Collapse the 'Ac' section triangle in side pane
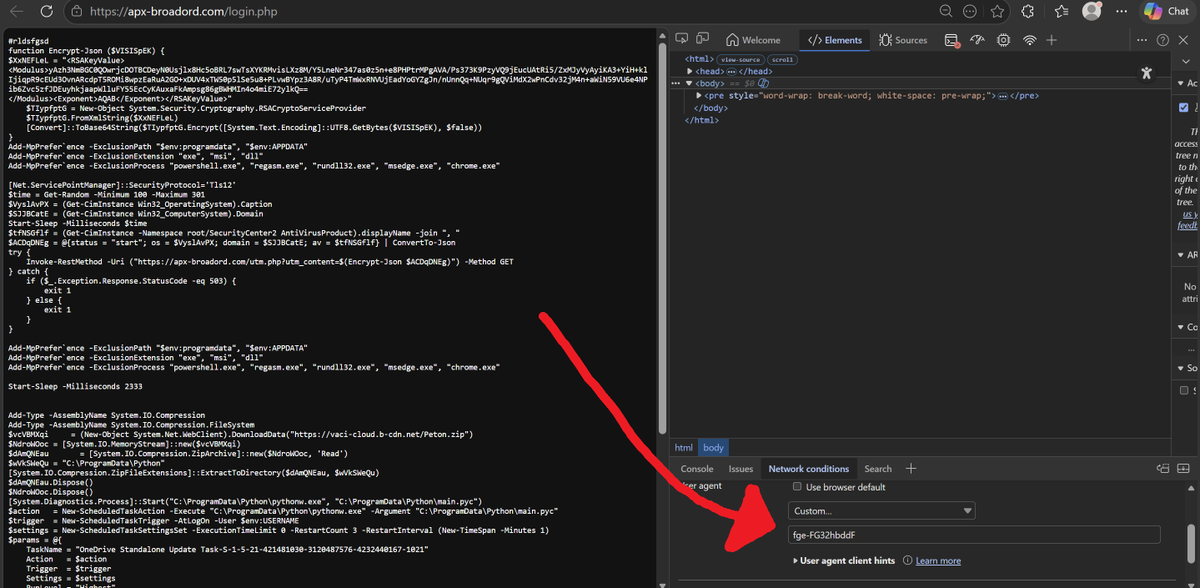The width and height of the screenshot is (1200, 588). (x=1181, y=83)
